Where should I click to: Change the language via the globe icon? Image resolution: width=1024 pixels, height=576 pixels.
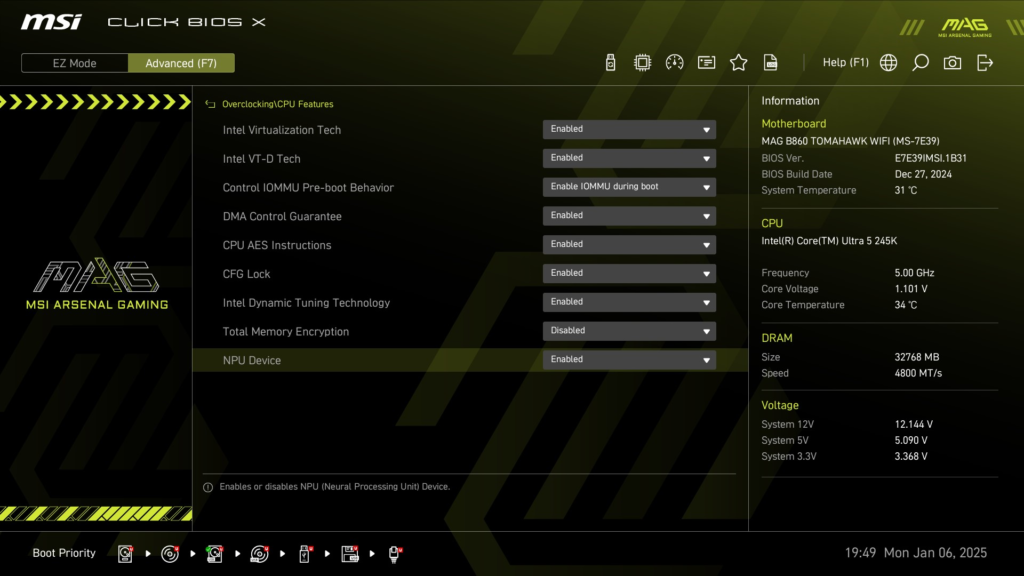tap(887, 61)
